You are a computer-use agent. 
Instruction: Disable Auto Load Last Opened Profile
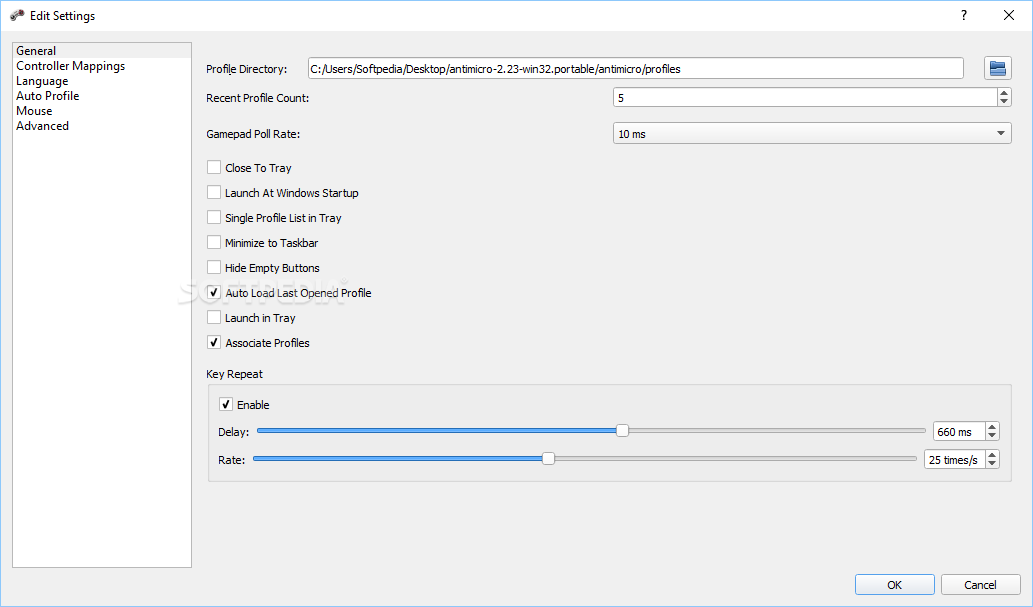(x=214, y=293)
